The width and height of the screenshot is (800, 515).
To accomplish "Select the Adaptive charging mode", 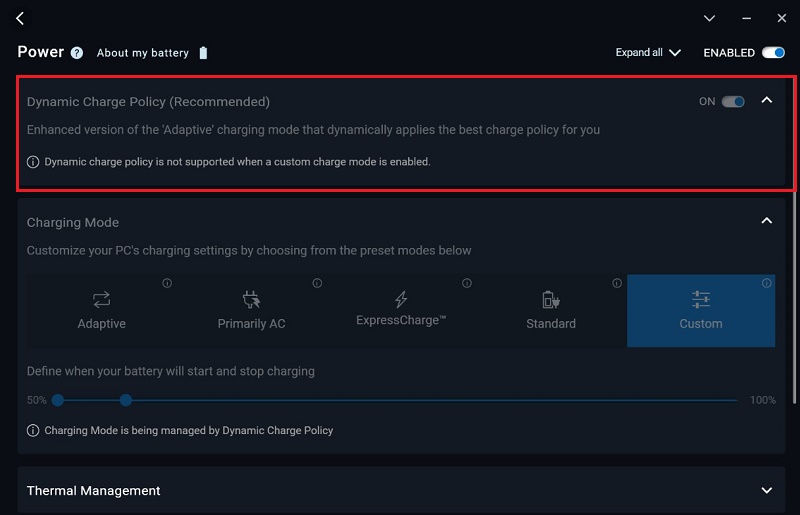I will point(101,310).
